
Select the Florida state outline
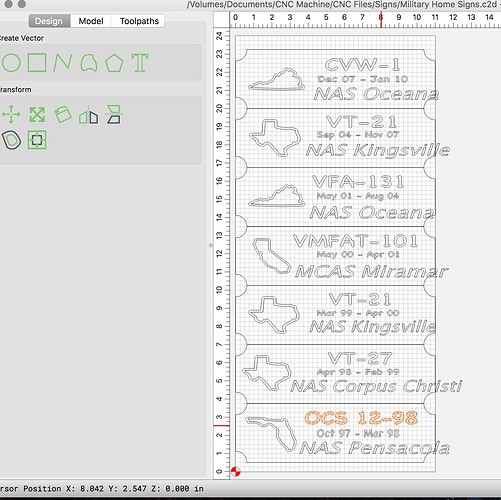click(271, 434)
